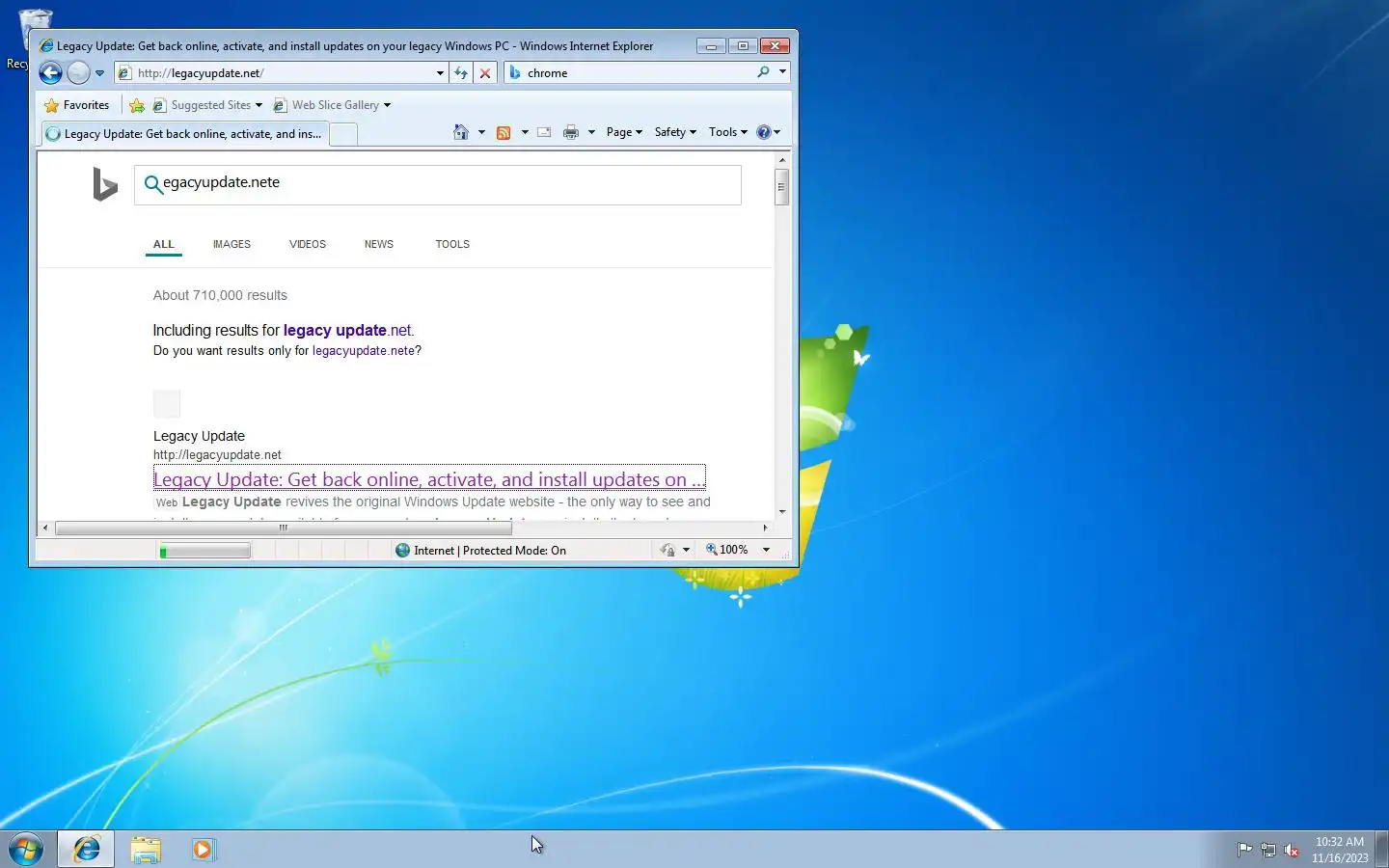Switch to NEWS results tab

(379, 245)
